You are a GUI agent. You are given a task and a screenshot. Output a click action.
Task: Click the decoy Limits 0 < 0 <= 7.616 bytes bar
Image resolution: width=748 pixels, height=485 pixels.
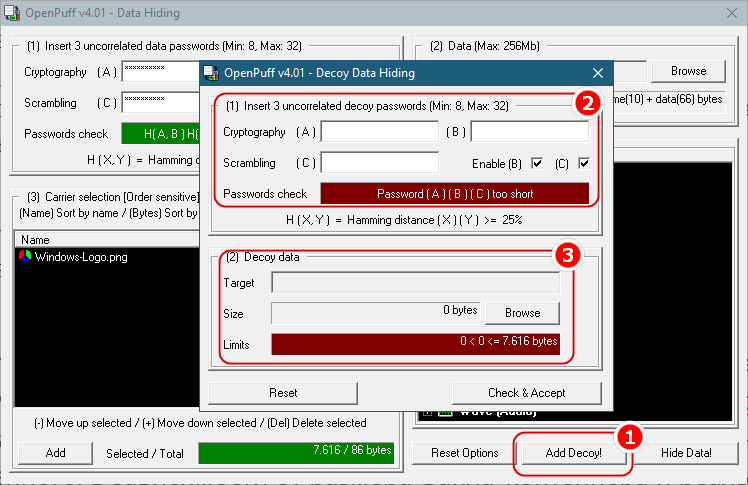click(x=416, y=344)
